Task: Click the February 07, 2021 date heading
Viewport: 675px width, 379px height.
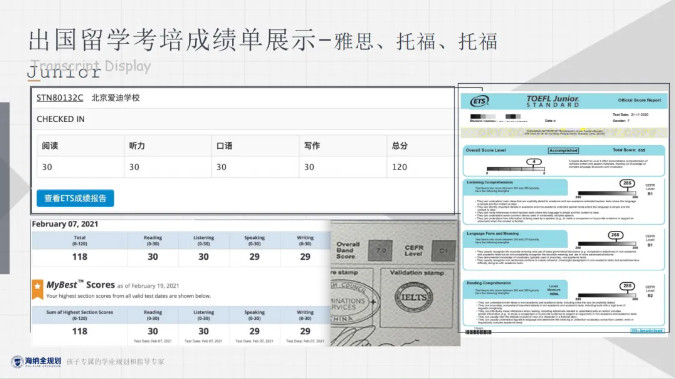Action: tap(65, 224)
